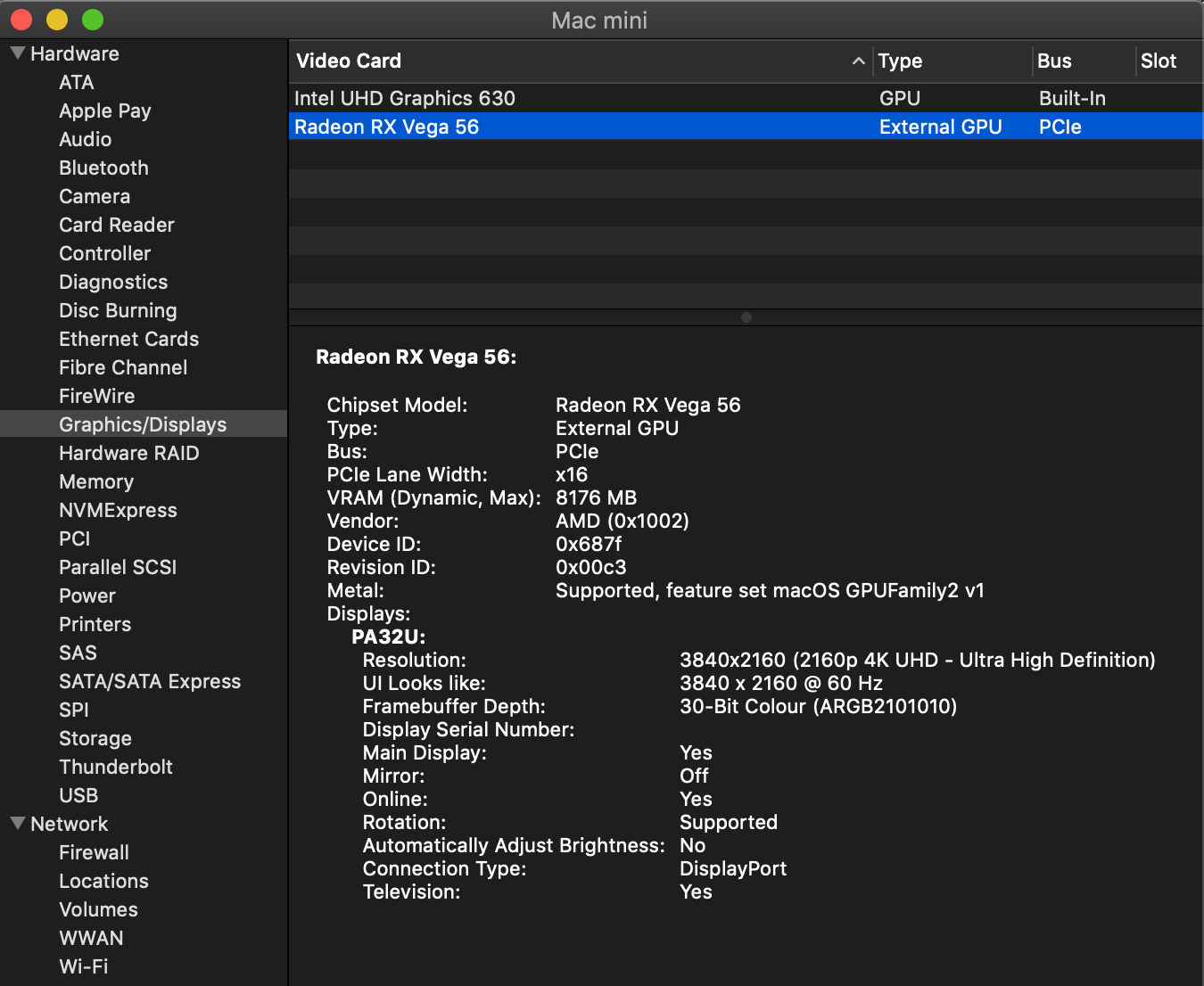Select NVMExpress in the sidebar

(118, 510)
